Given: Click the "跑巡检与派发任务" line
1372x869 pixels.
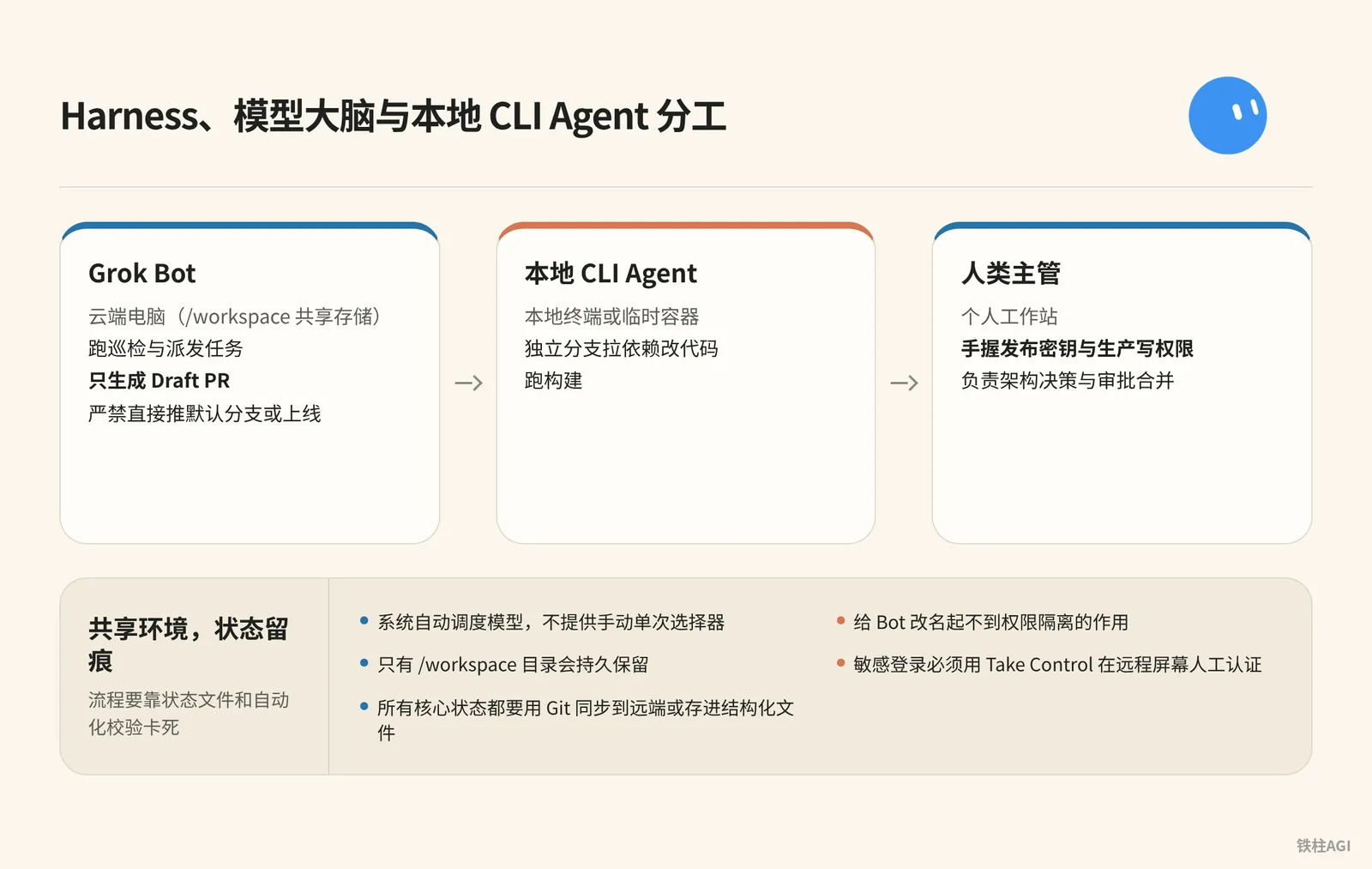Looking at the screenshot, I should tap(165, 348).
